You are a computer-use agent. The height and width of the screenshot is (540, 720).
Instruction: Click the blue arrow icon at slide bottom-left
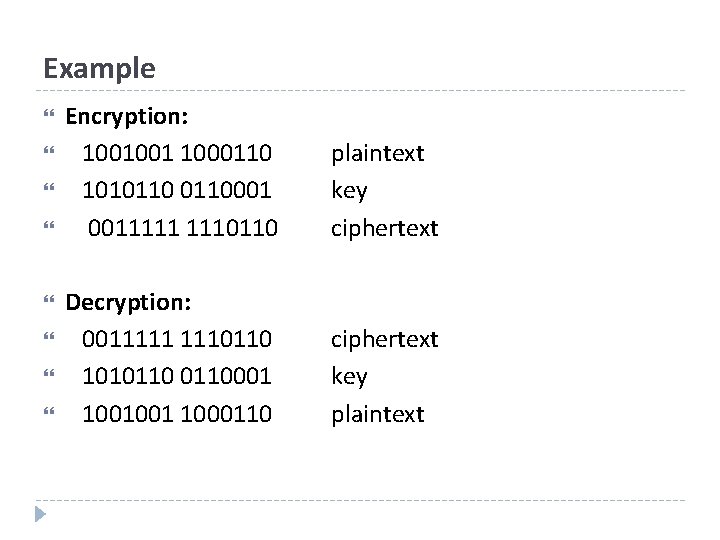click(39, 515)
